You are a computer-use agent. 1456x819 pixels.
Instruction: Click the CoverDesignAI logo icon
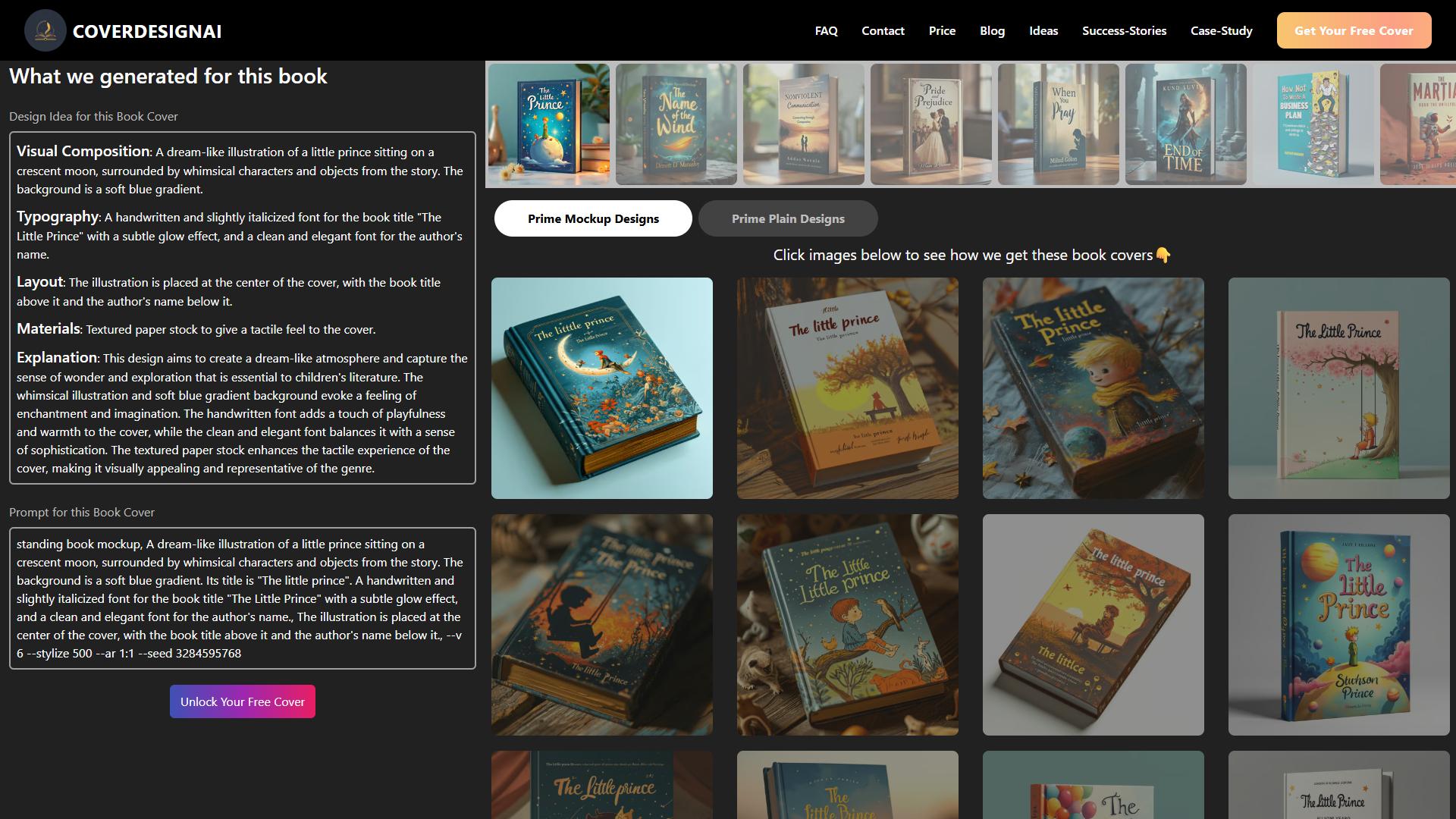point(45,30)
